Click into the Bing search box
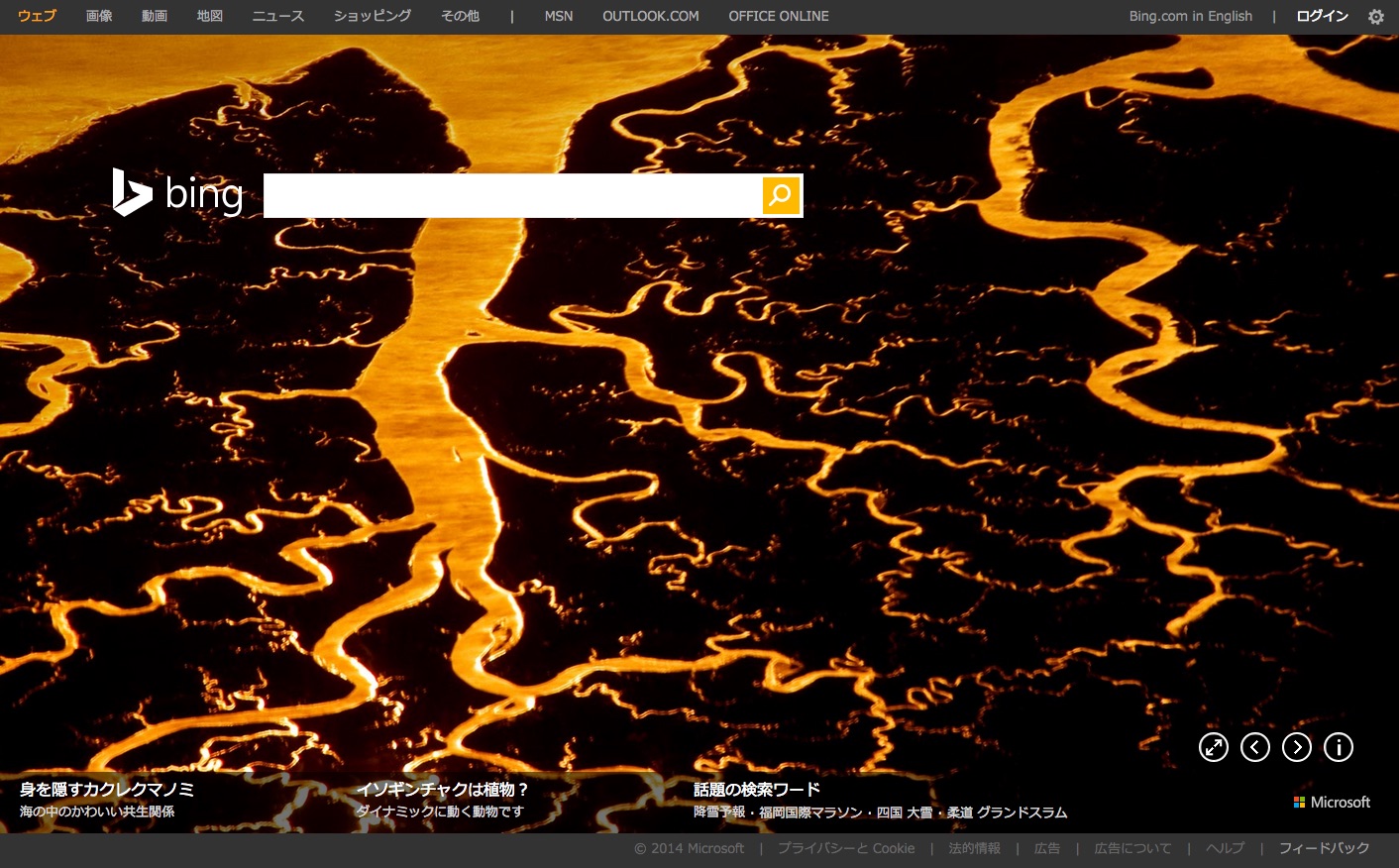Screen dimensions: 1399x868 click(x=511, y=195)
